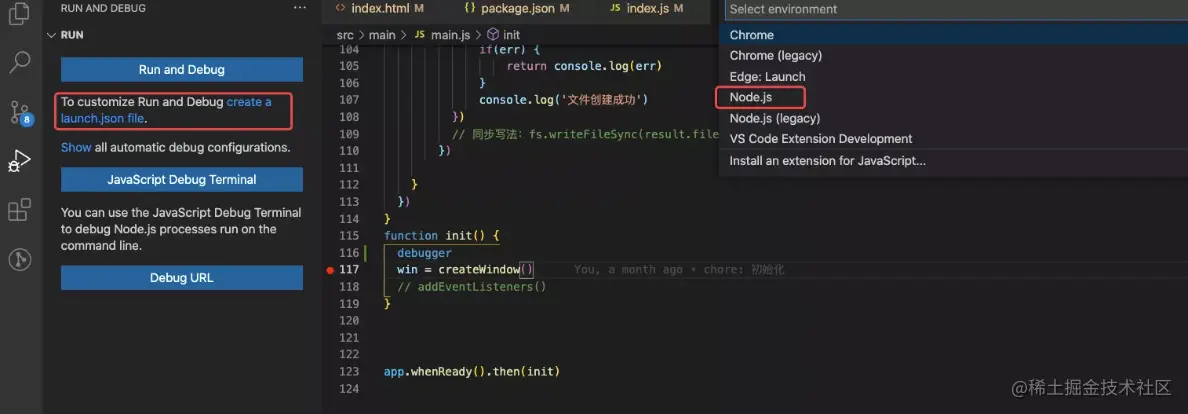Click the main.js breadcrumb
This screenshot has height=414, width=1188.
(442, 35)
